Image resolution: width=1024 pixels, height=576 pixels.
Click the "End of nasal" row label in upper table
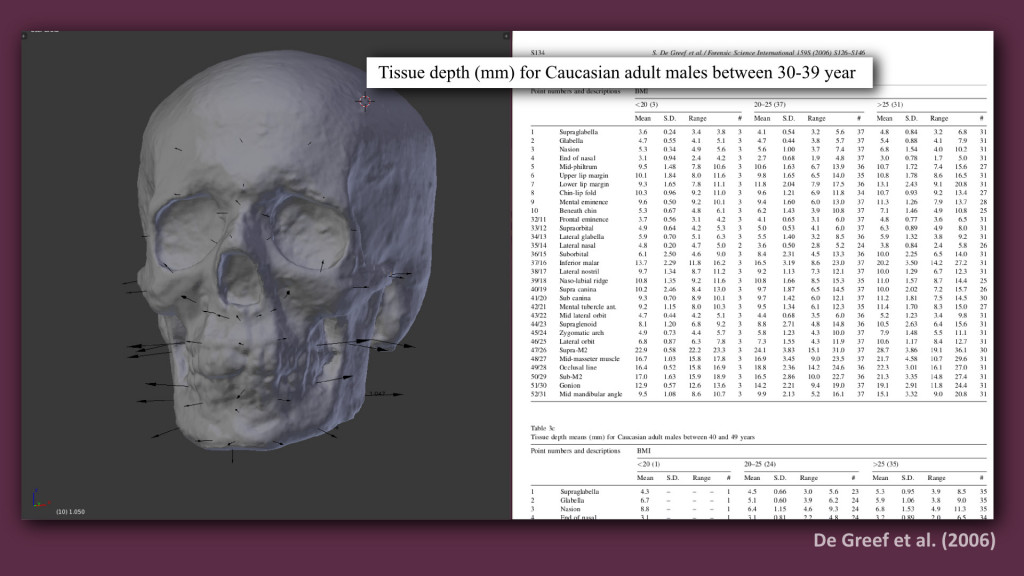(577, 158)
